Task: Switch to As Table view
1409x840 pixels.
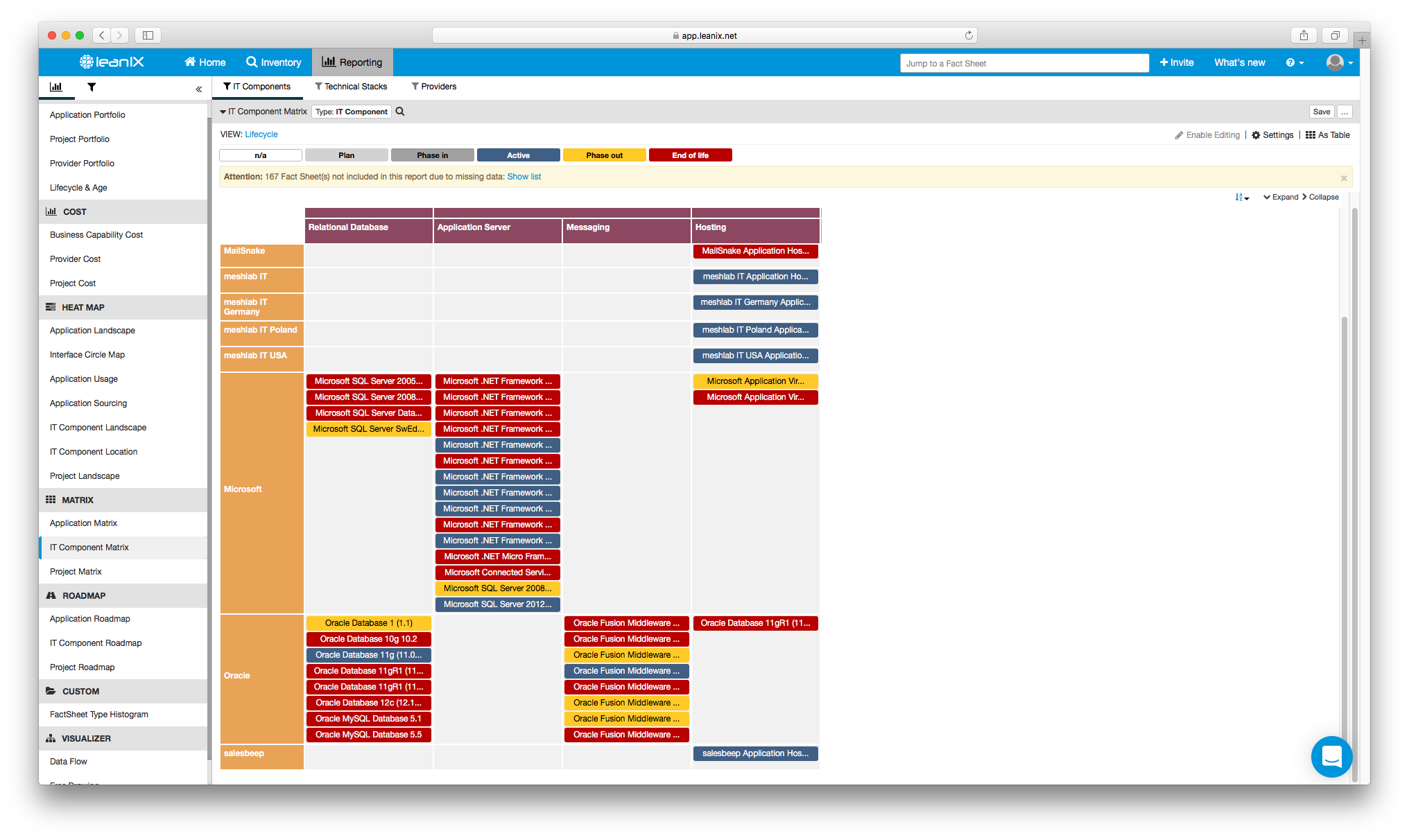Action: click(1328, 135)
